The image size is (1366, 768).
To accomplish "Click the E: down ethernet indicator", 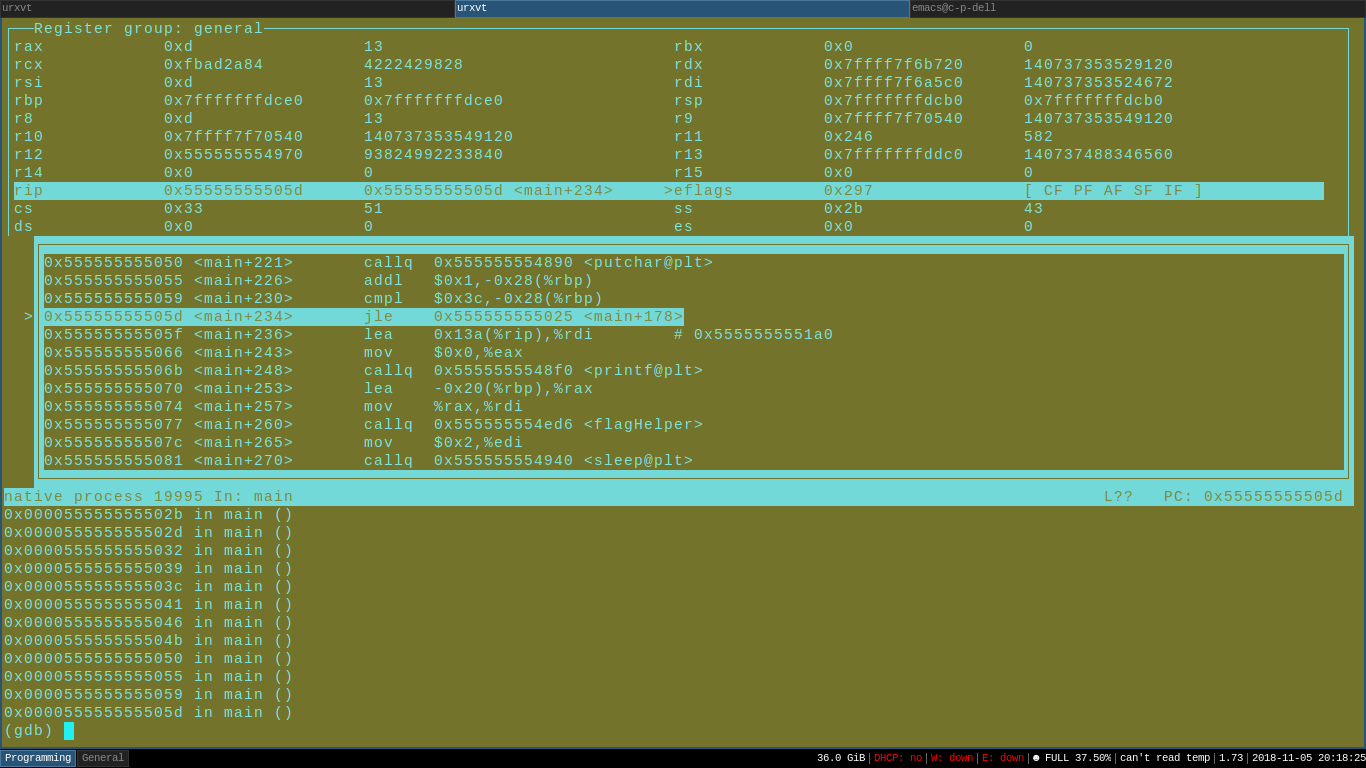I will [x=1002, y=758].
